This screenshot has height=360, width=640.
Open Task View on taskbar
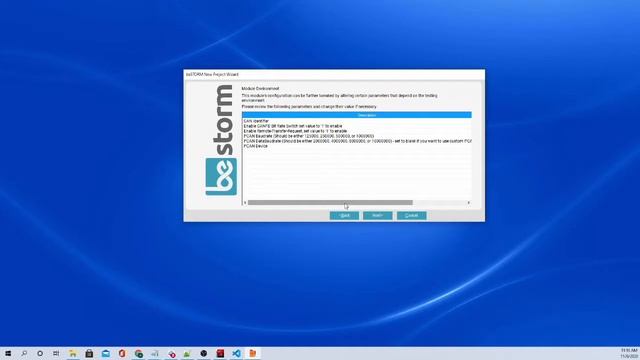pyautogui.click(x=56, y=353)
